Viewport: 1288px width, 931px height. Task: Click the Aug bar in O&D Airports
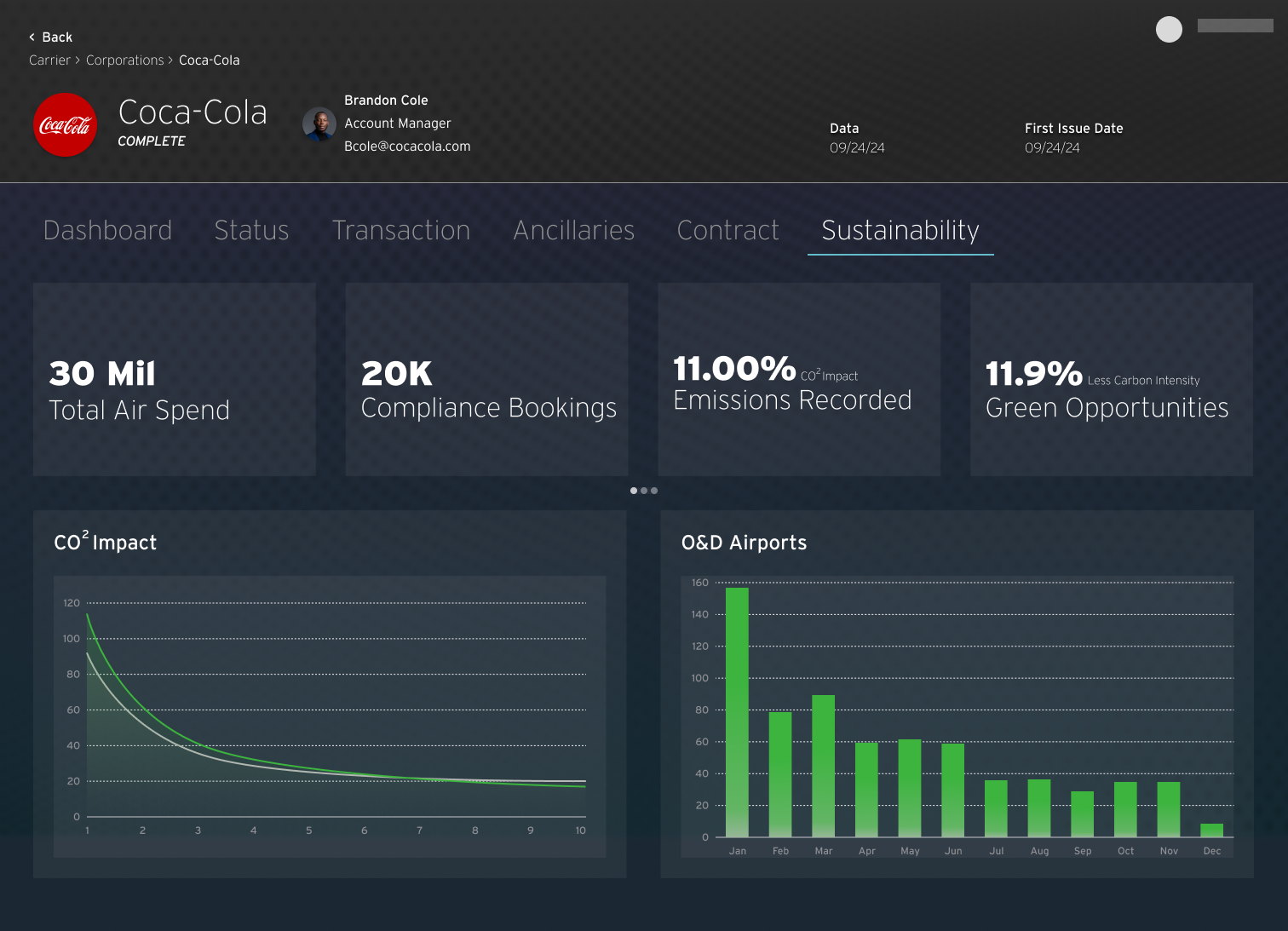click(1039, 808)
